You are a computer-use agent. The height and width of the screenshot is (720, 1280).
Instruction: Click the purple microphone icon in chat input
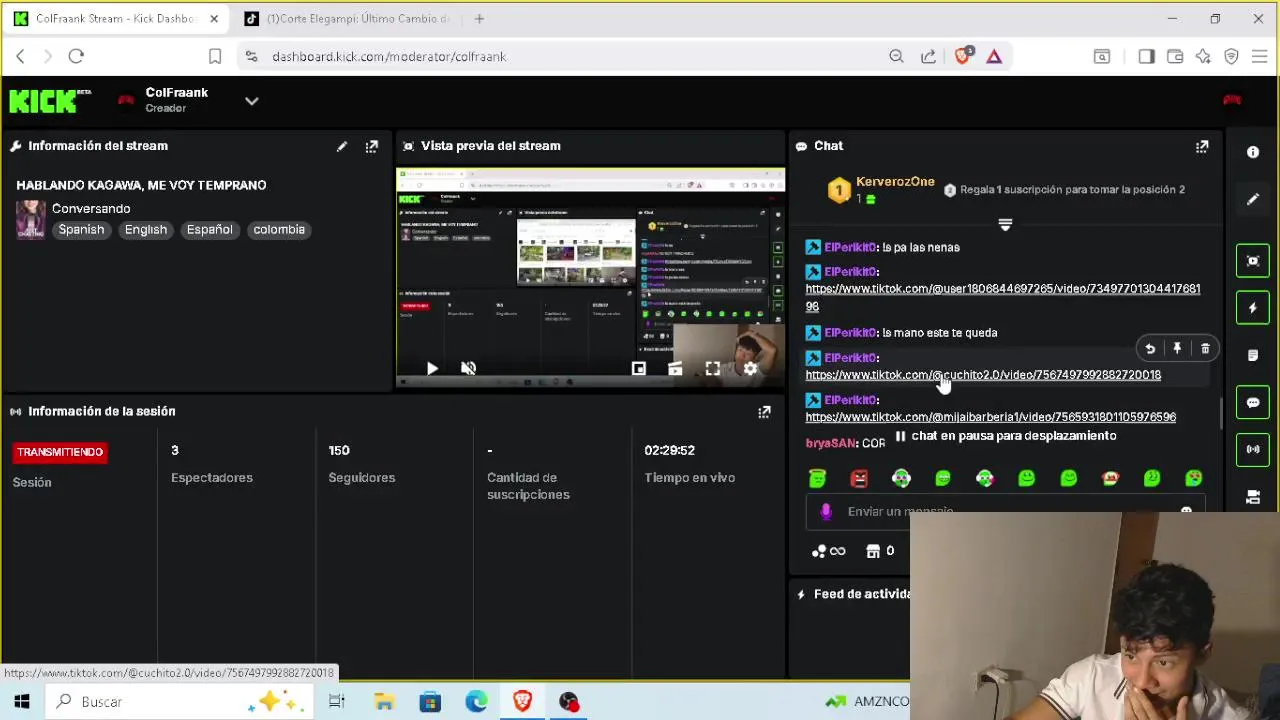click(x=826, y=511)
